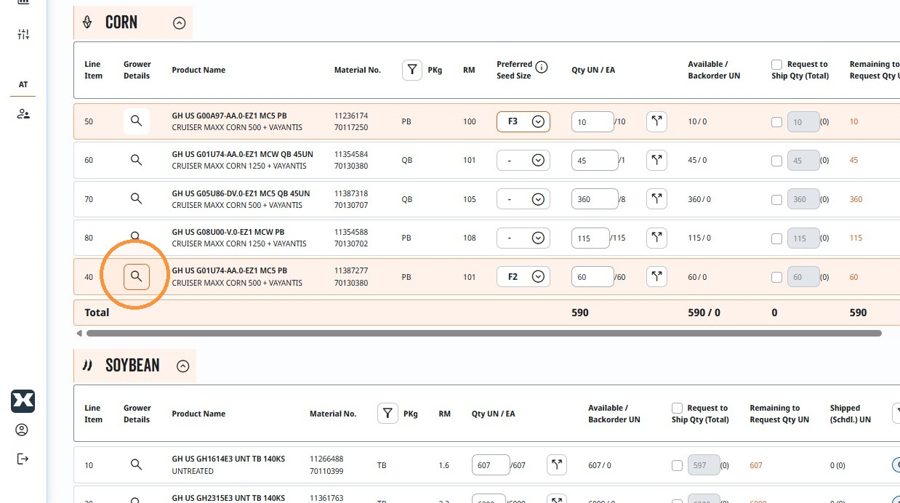This screenshot has width=900, height=503.
Task: Check Request to Ship header checkbox in Corn
Action: pos(777,64)
